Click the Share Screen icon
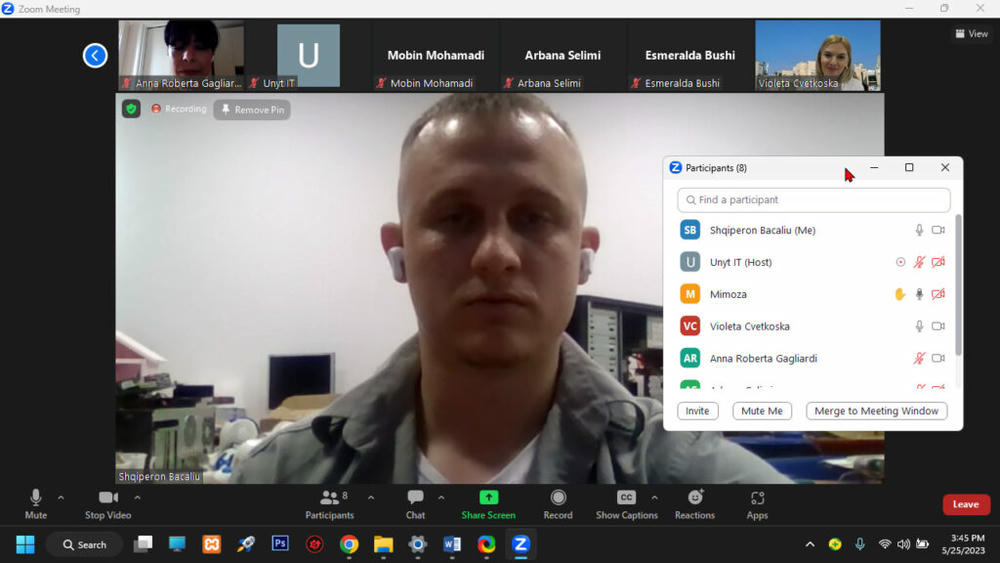The width and height of the screenshot is (1000, 563). coord(488,498)
